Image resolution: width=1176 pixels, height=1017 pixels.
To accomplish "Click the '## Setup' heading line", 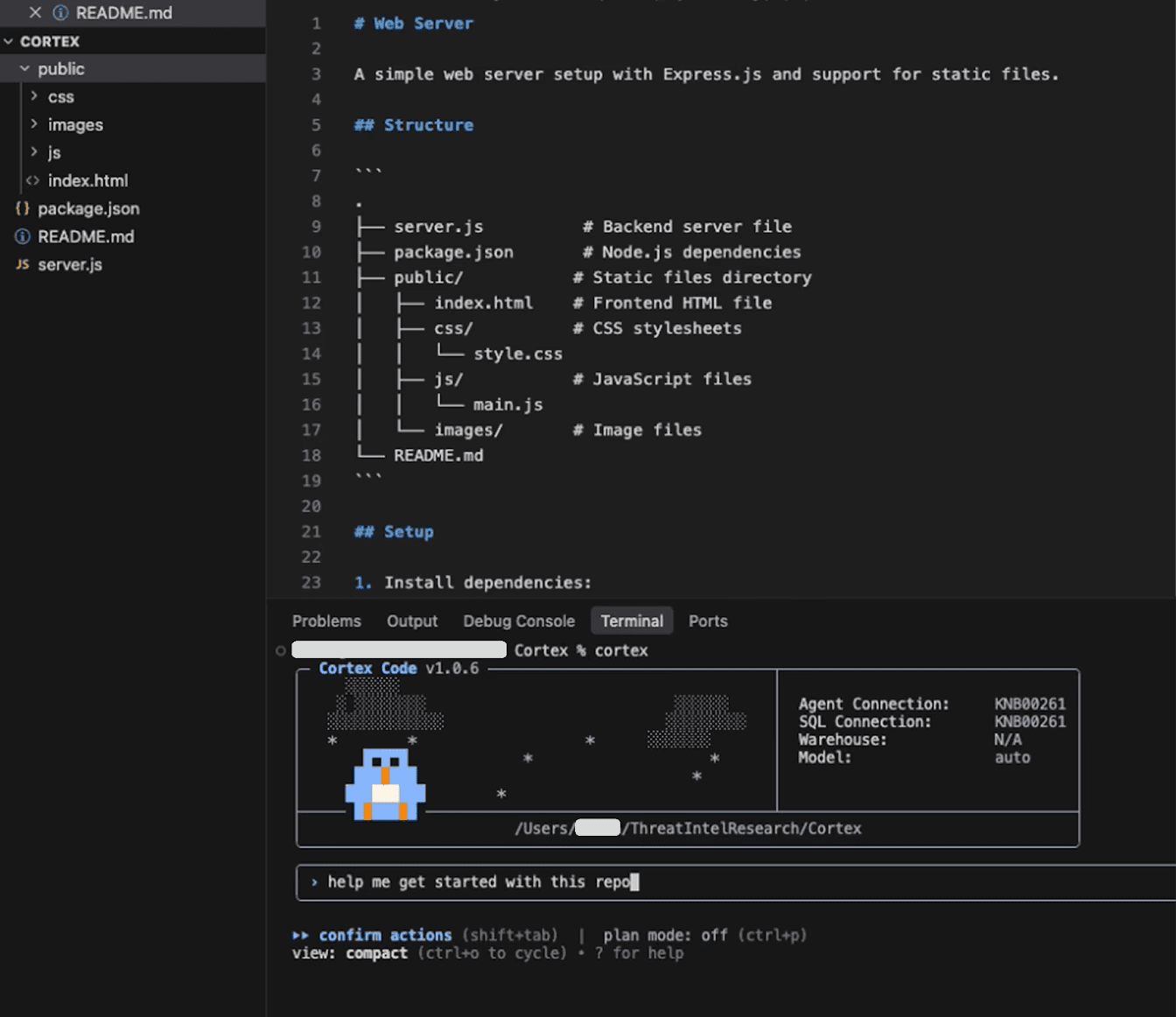I will pos(394,531).
